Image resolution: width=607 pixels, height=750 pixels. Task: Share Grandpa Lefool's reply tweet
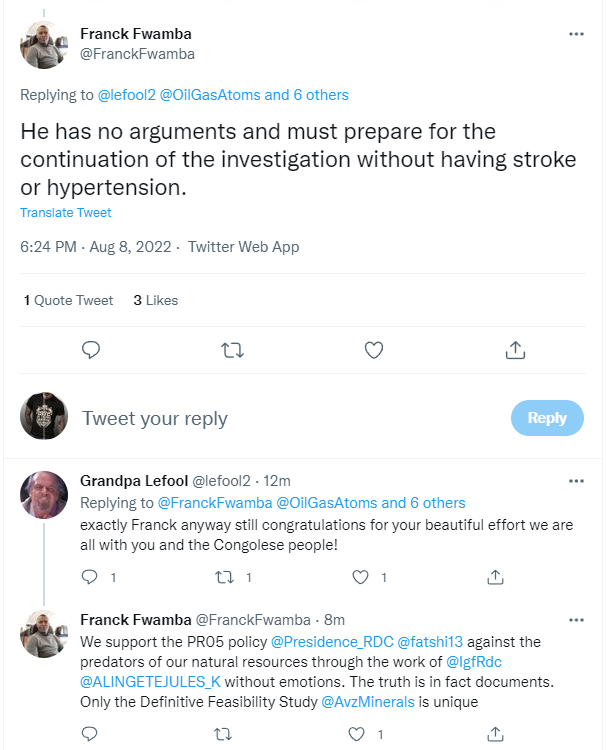point(495,577)
